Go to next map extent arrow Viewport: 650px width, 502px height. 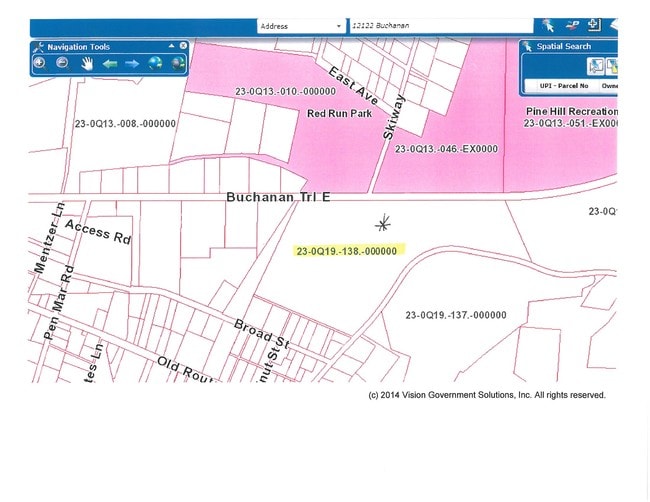click(132, 63)
